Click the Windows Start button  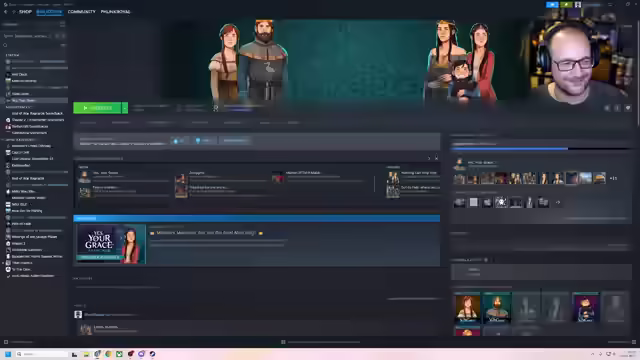coord(8,354)
